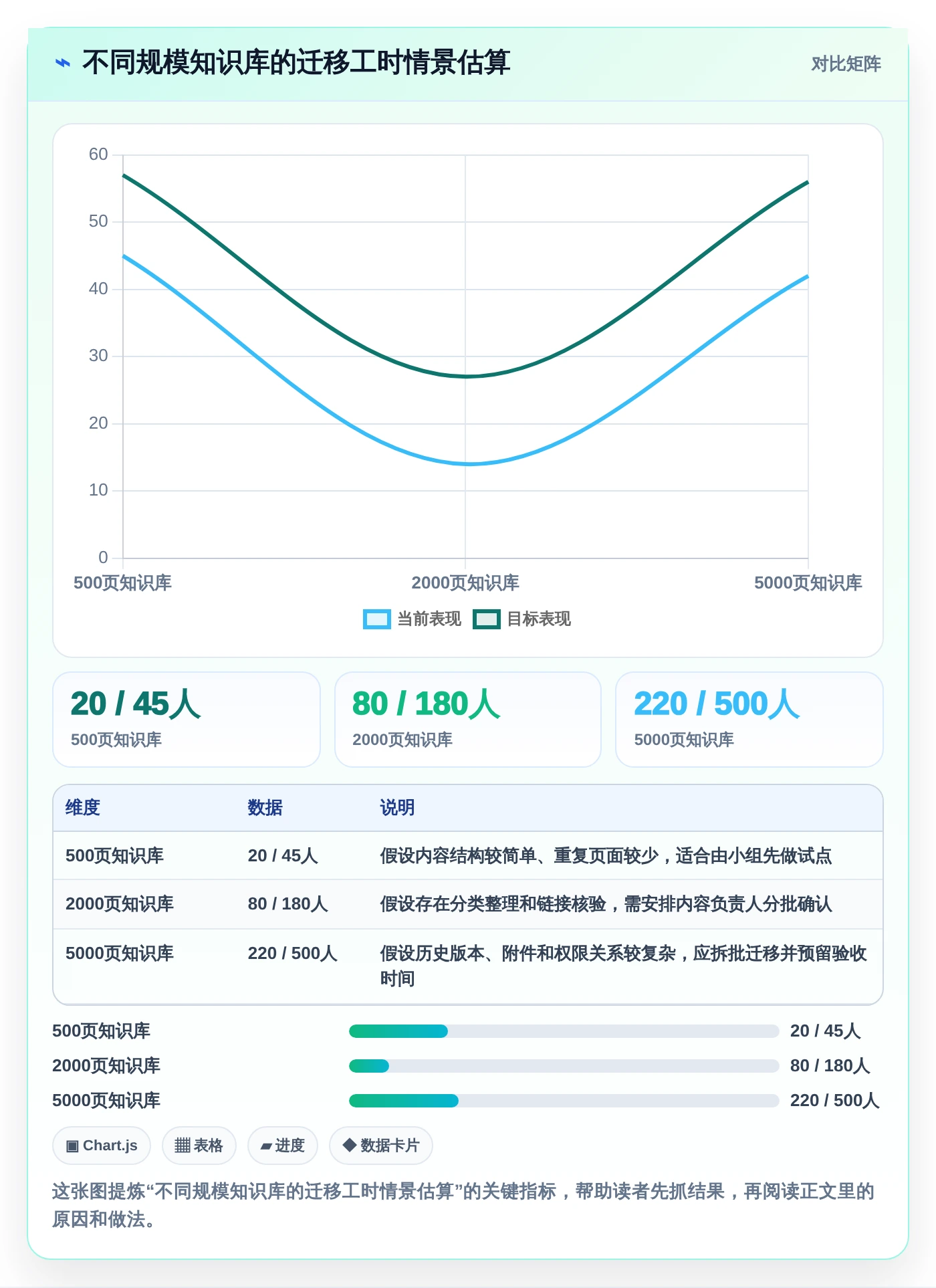Click the 维度 column header
The width and height of the screenshot is (936, 1288).
83,808
